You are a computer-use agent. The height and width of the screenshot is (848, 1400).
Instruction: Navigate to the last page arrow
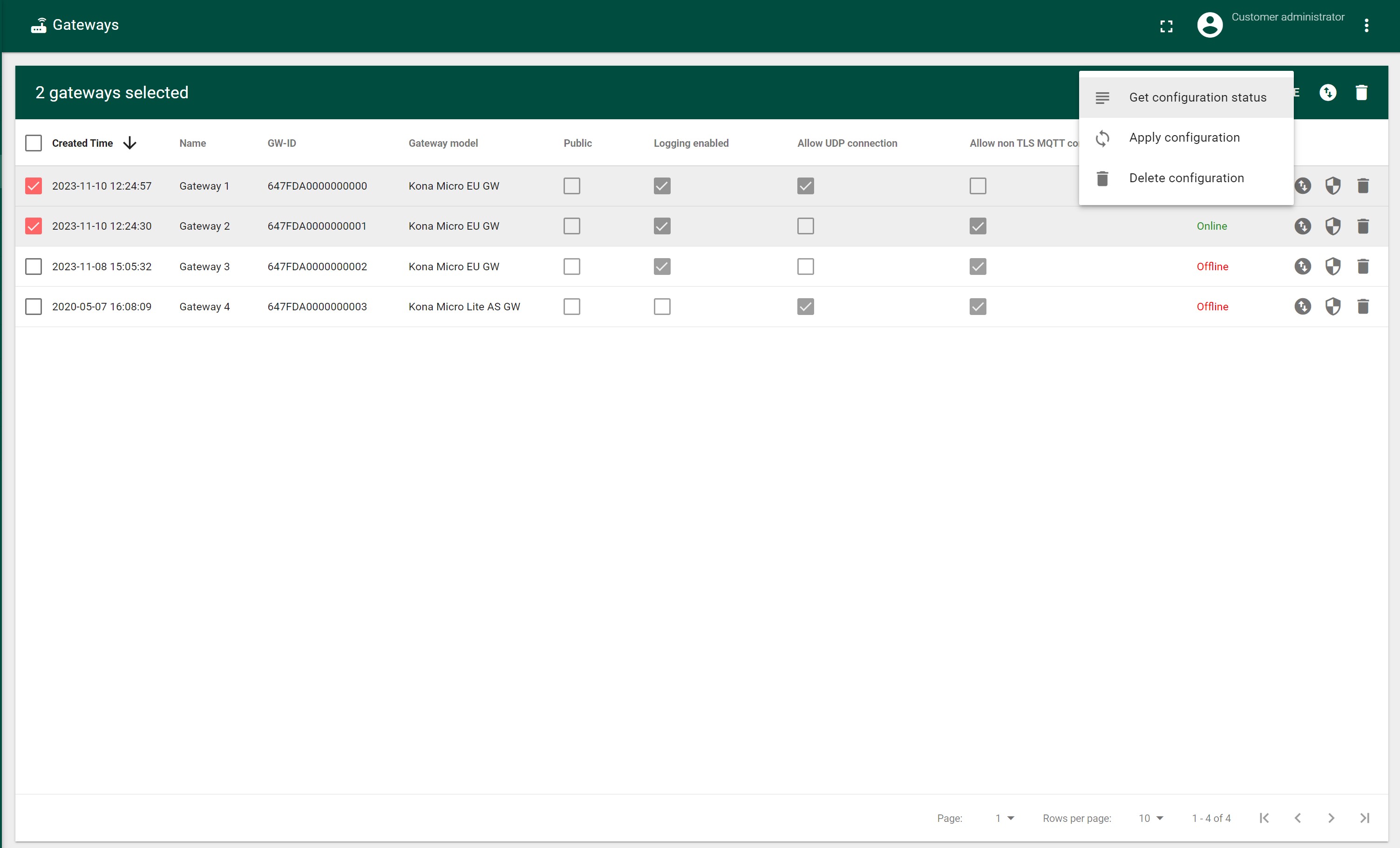pos(1365,818)
